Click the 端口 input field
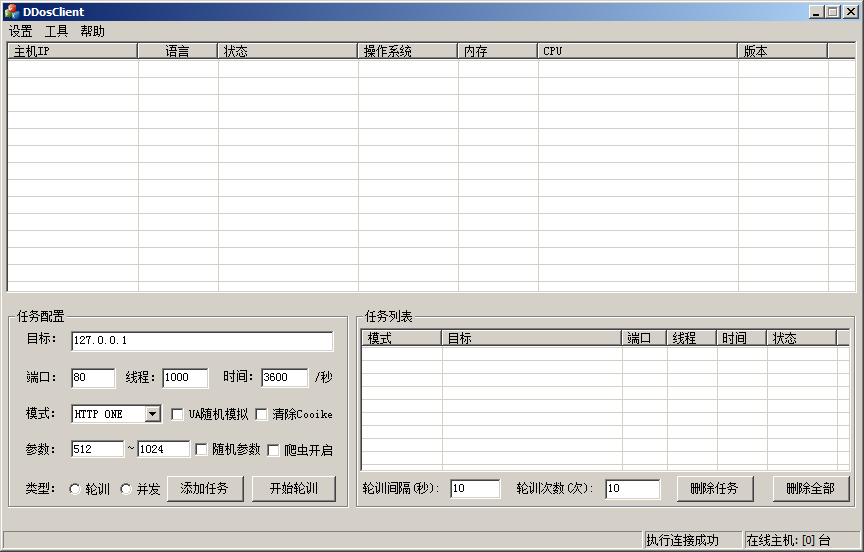 tap(93, 378)
